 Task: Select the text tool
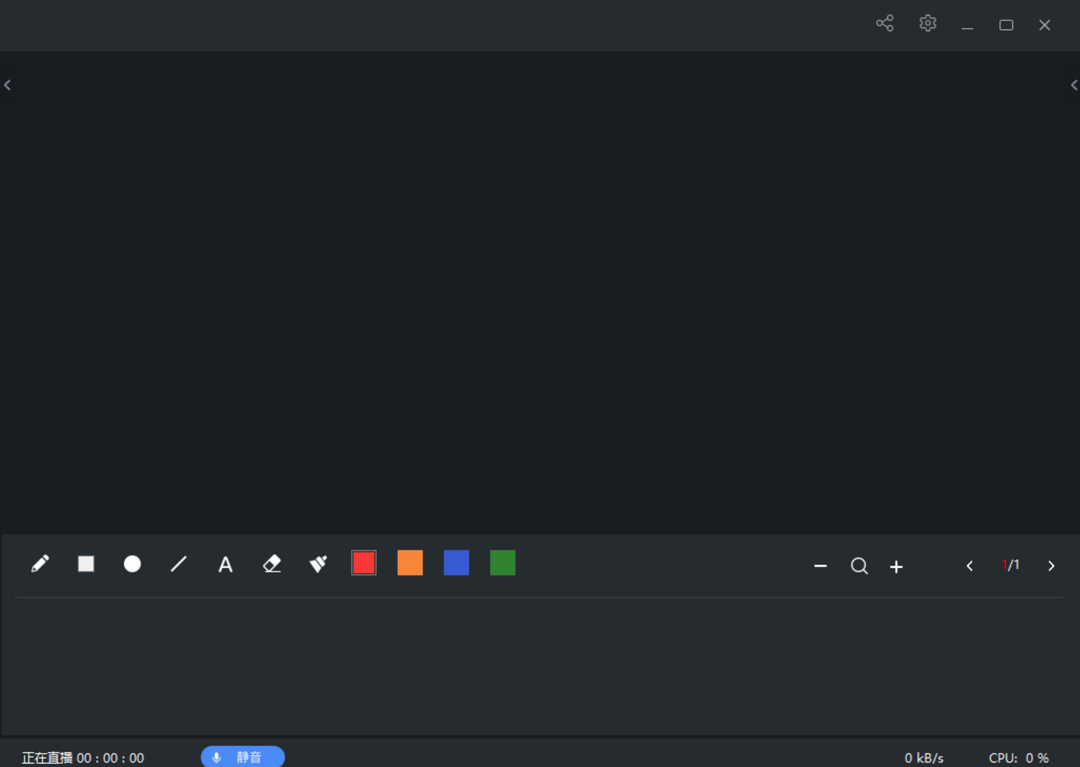pyautogui.click(x=225, y=565)
